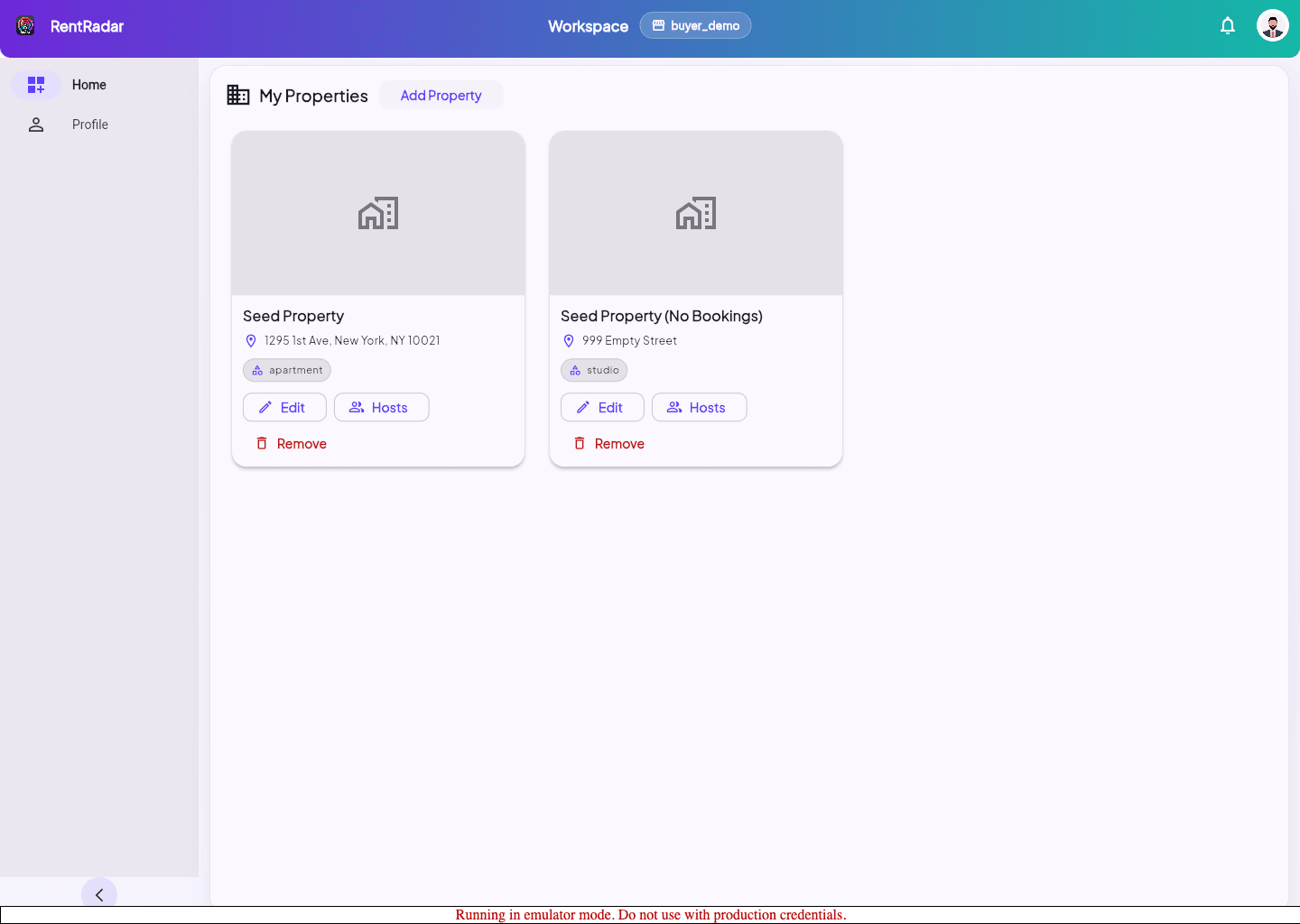Collapse the sidebar with chevron arrow
Screen dimensions: 1300x924
click(99, 894)
